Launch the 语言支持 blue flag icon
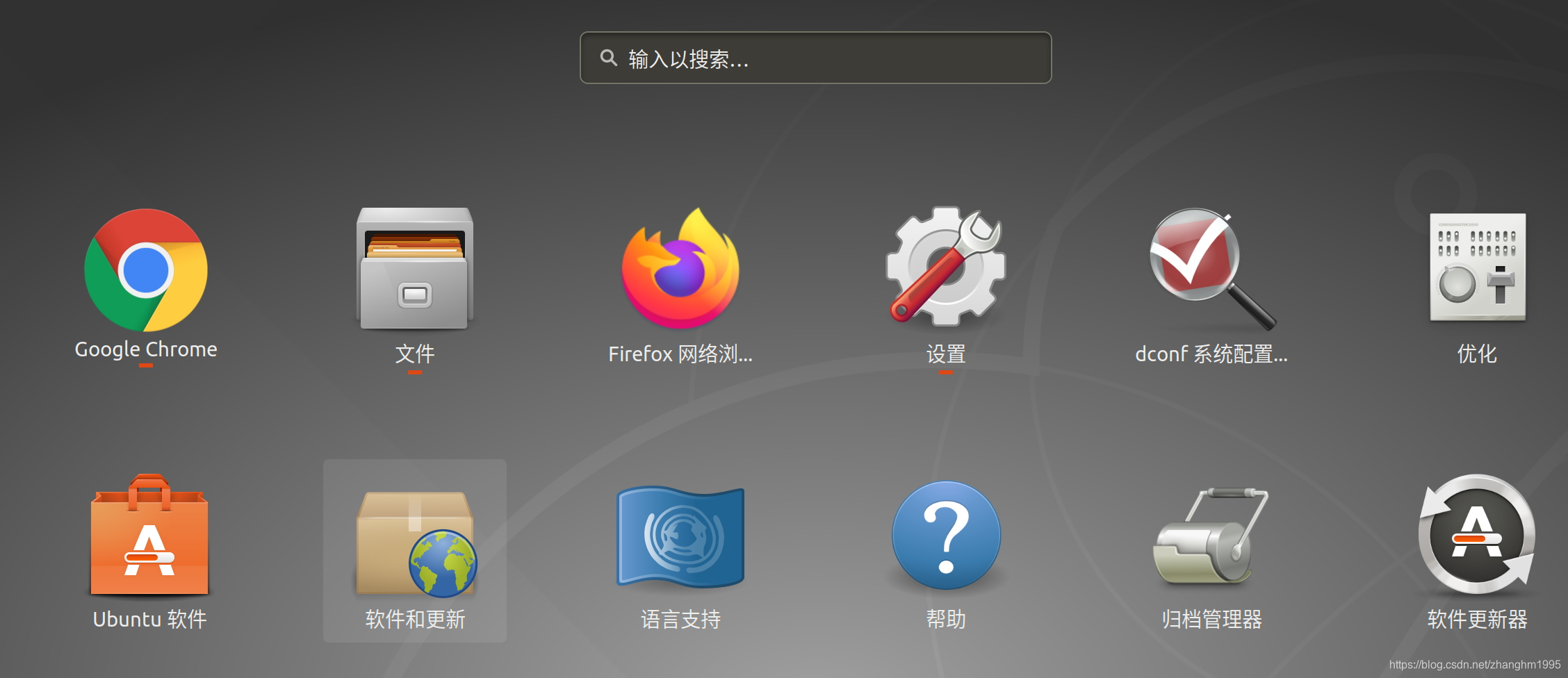Image resolution: width=1568 pixels, height=678 pixels. (x=680, y=536)
